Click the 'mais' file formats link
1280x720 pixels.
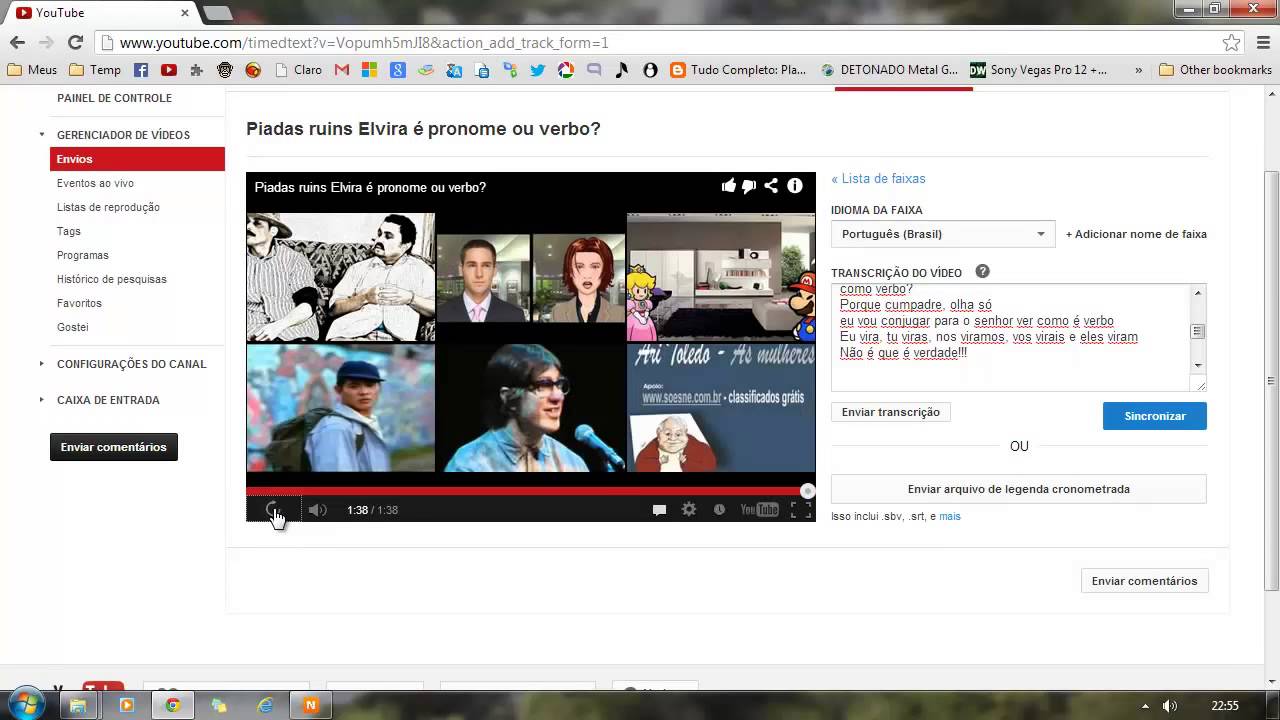[x=950, y=516]
